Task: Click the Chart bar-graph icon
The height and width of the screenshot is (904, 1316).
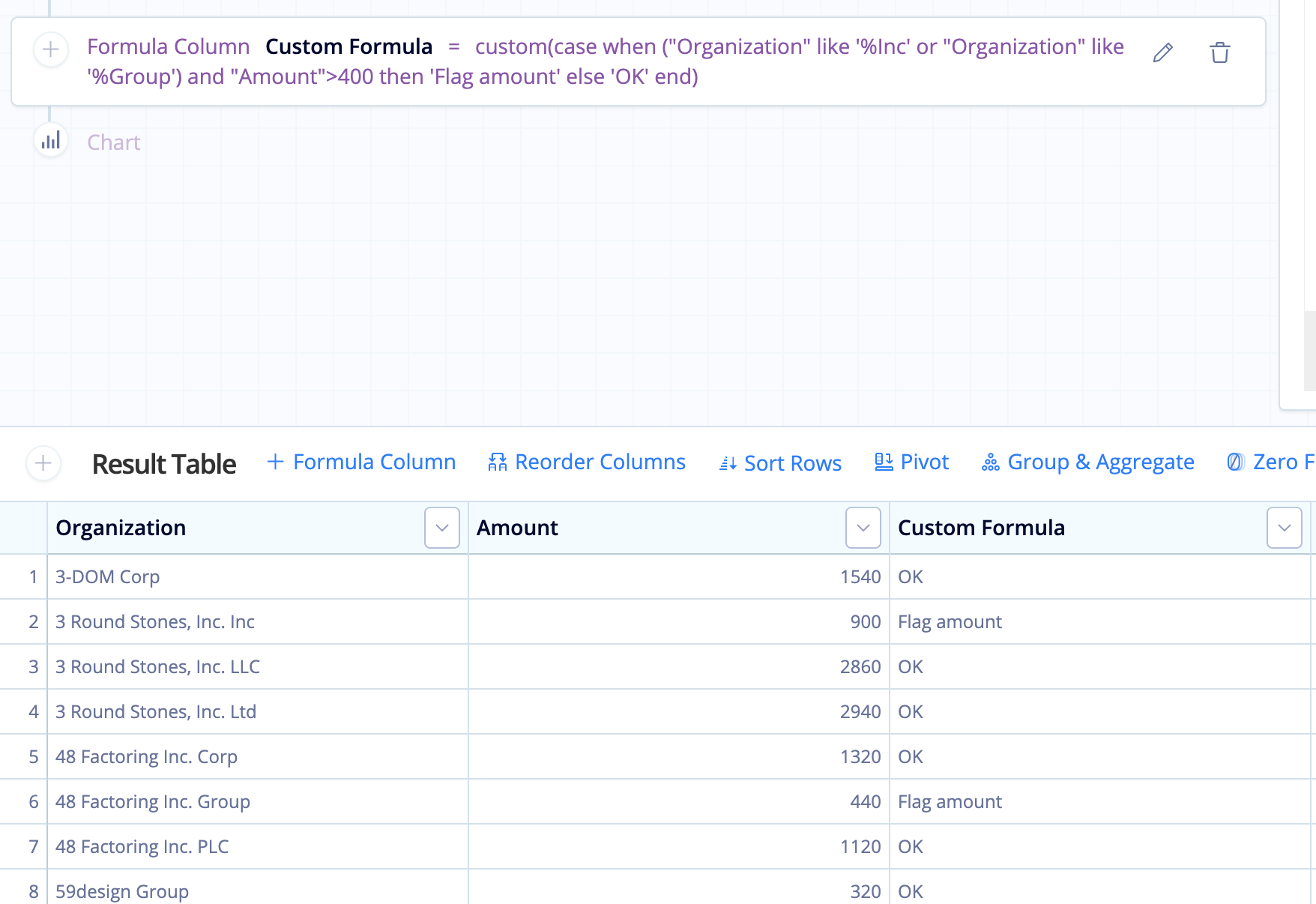Action: [51, 140]
